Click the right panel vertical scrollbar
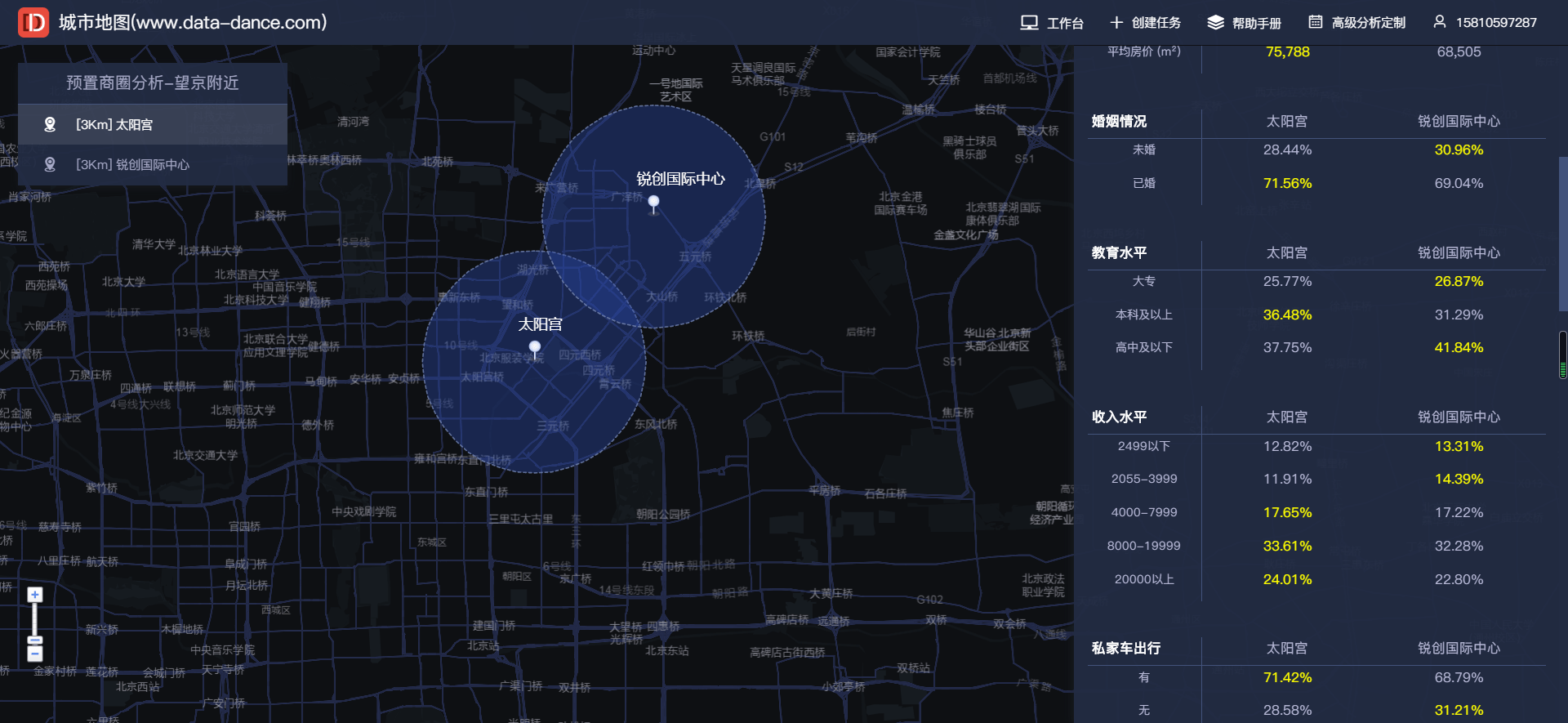Viewport: 1568px width, 723px height. (1563, 234)
